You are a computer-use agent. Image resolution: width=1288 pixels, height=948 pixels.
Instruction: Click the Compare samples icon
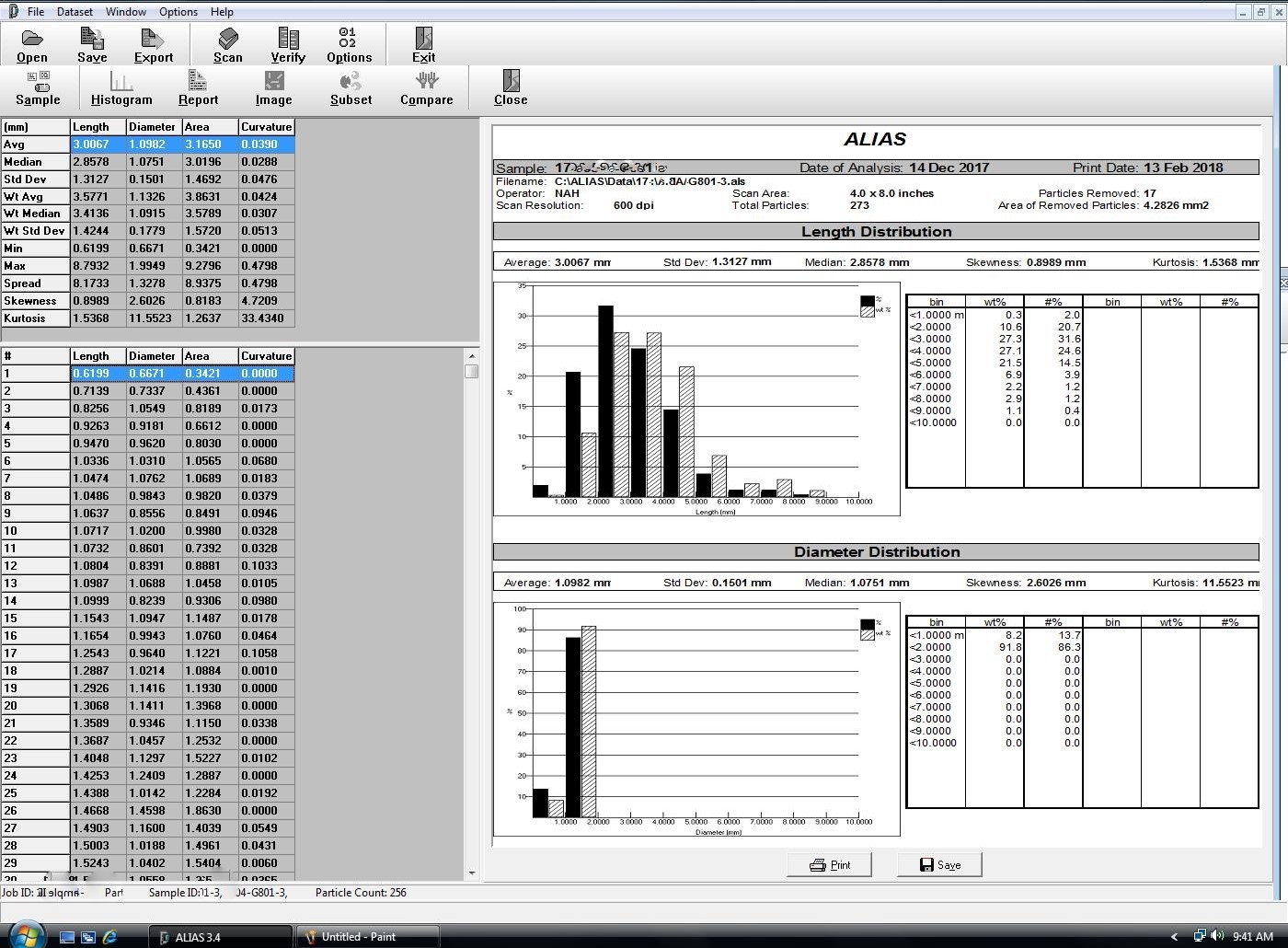426,83
